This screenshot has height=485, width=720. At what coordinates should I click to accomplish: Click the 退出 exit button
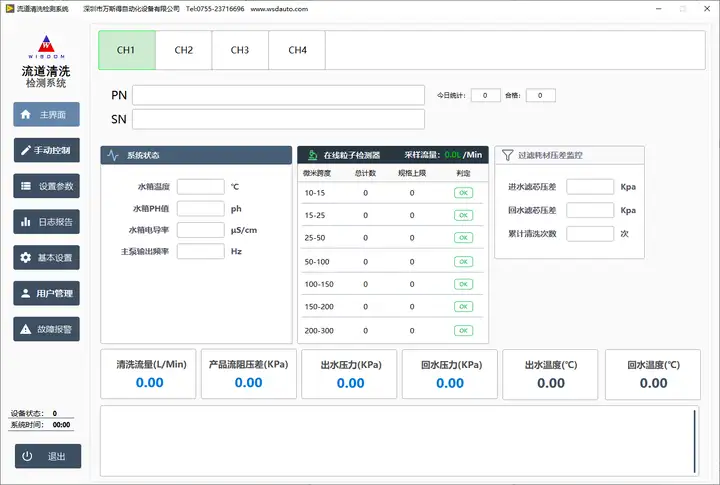[48, 456]
